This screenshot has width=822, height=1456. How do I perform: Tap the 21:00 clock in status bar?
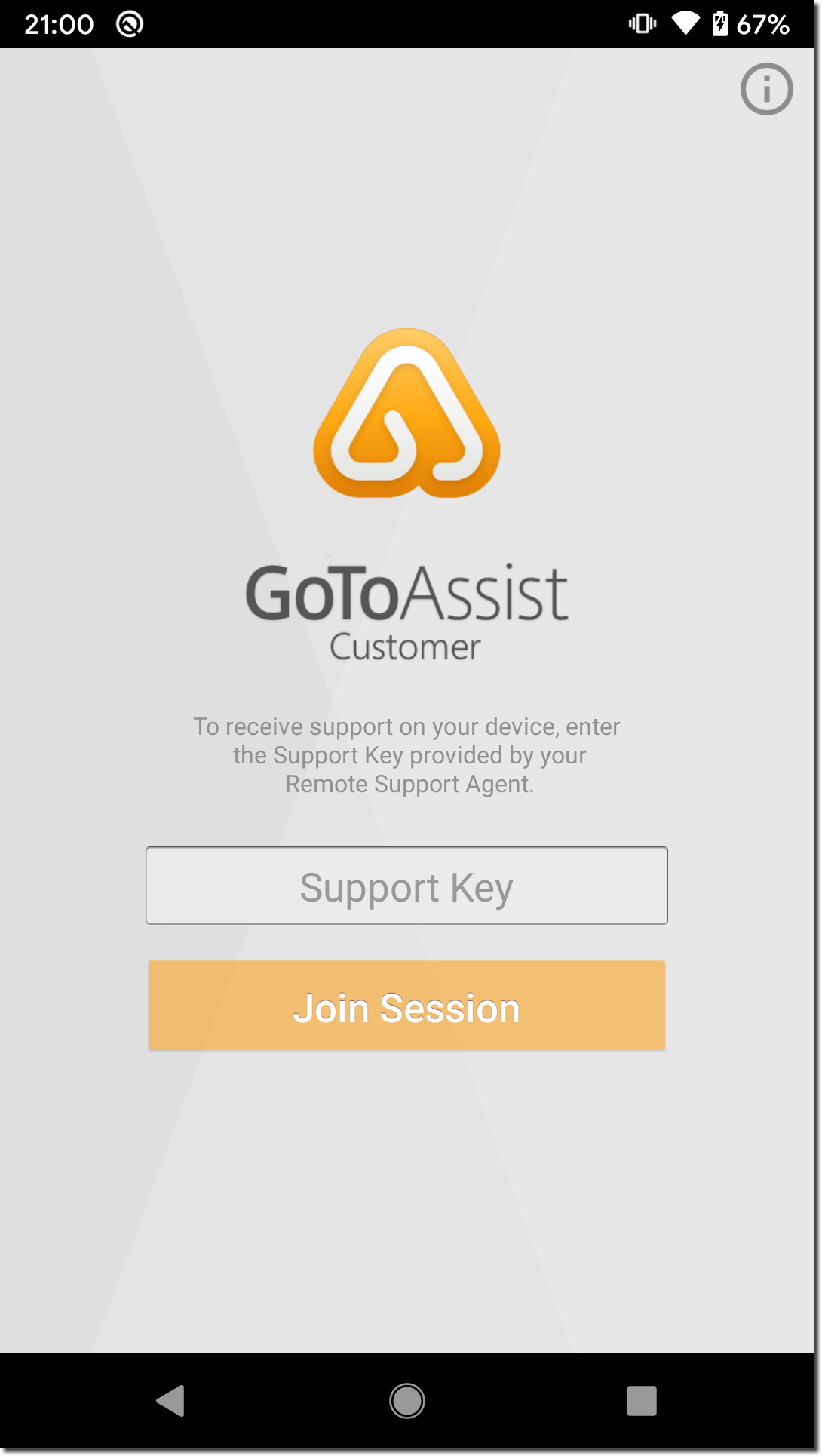(x=59, y=24)
